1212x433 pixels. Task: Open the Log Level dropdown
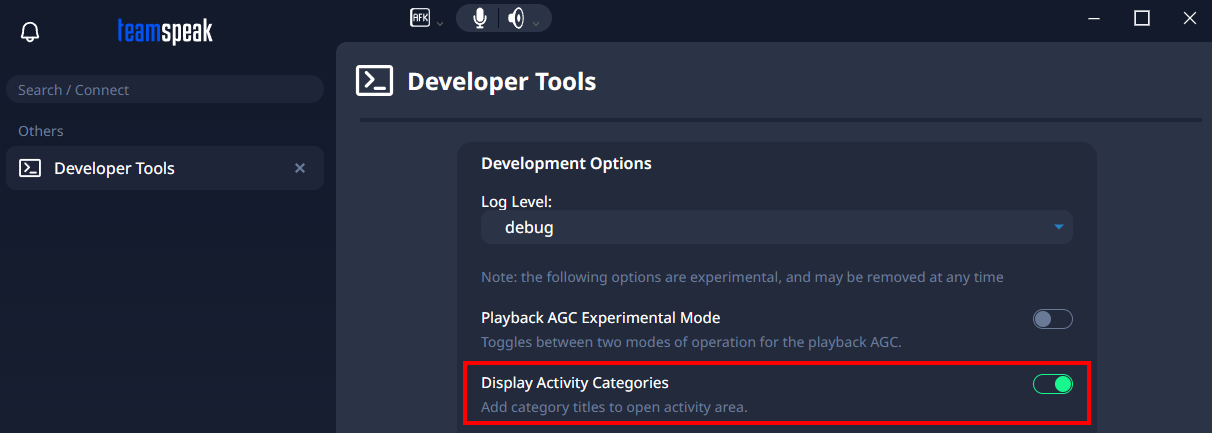click(776, 227)
